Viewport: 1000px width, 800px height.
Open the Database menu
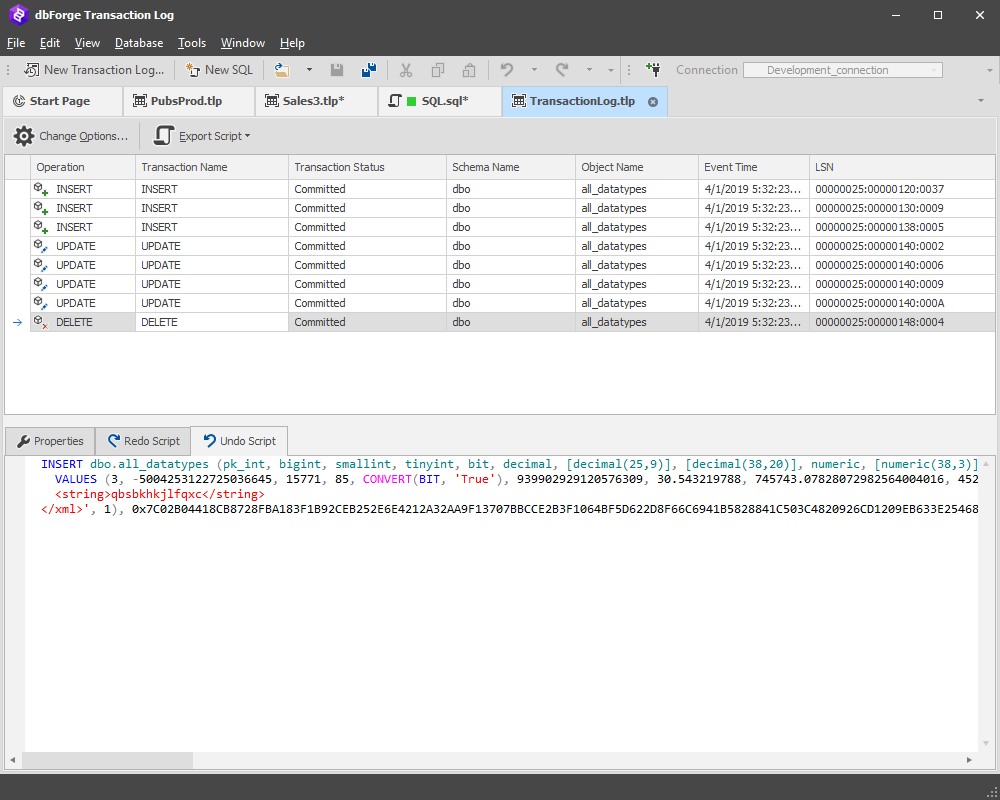tap(139, 43)
